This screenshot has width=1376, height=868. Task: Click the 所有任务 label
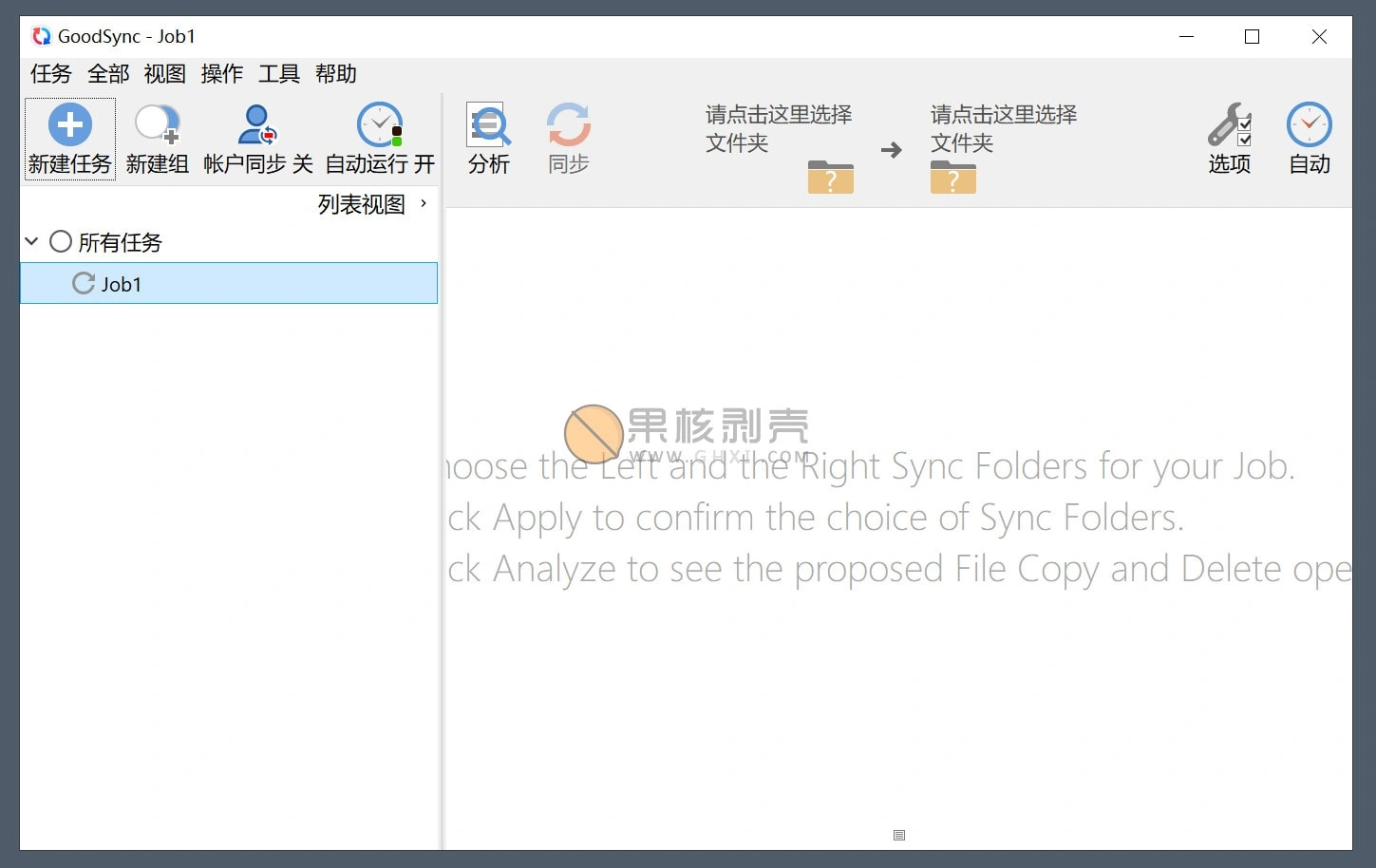pyautogui.click(x=120, y=242)
